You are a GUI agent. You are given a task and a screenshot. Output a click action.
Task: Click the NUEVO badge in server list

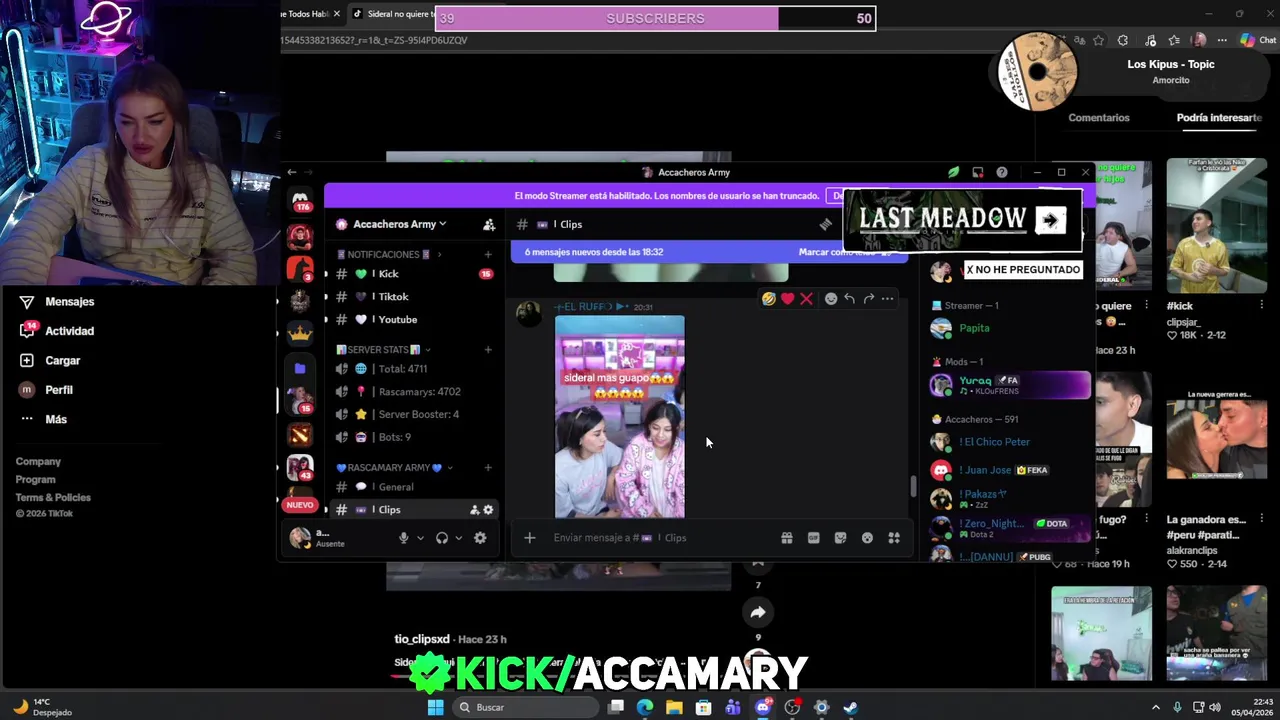pyautogui.click(x=300, y=505)
